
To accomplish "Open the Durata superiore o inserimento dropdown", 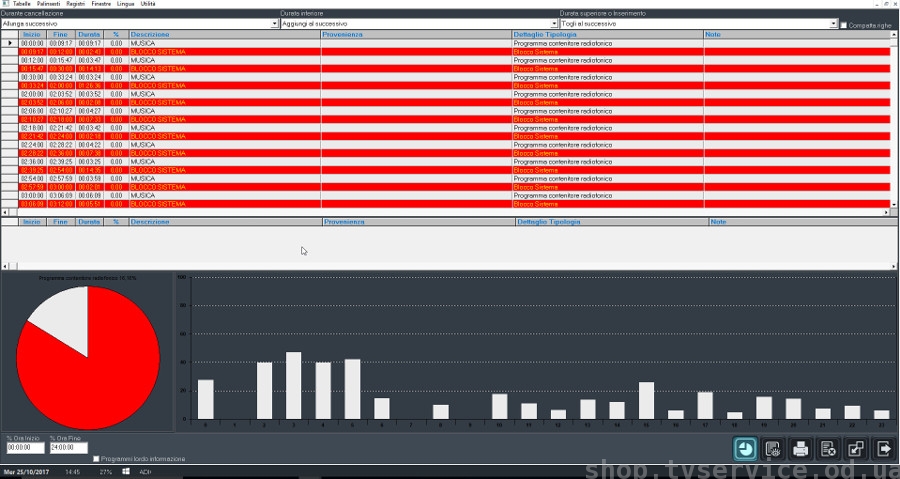I will coord(833,23).
